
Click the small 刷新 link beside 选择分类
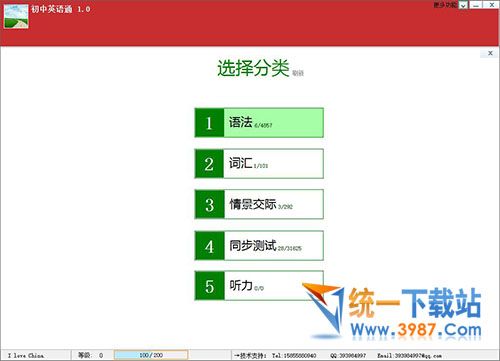point(298,73)
